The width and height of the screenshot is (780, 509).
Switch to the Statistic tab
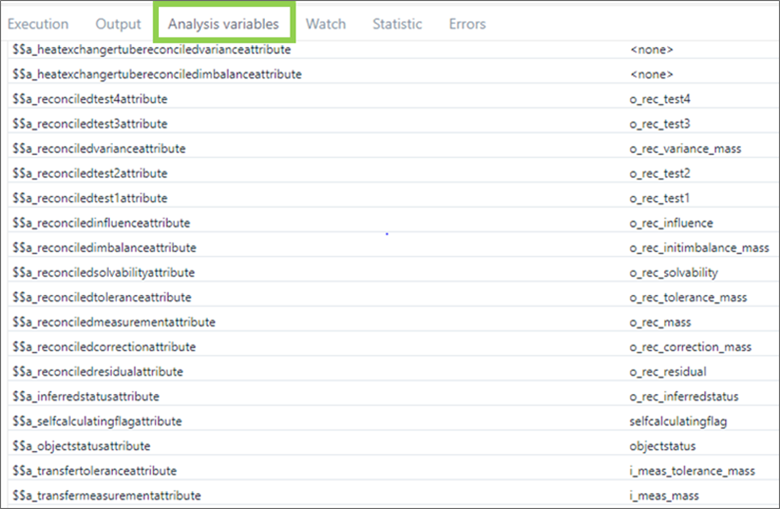397,24
